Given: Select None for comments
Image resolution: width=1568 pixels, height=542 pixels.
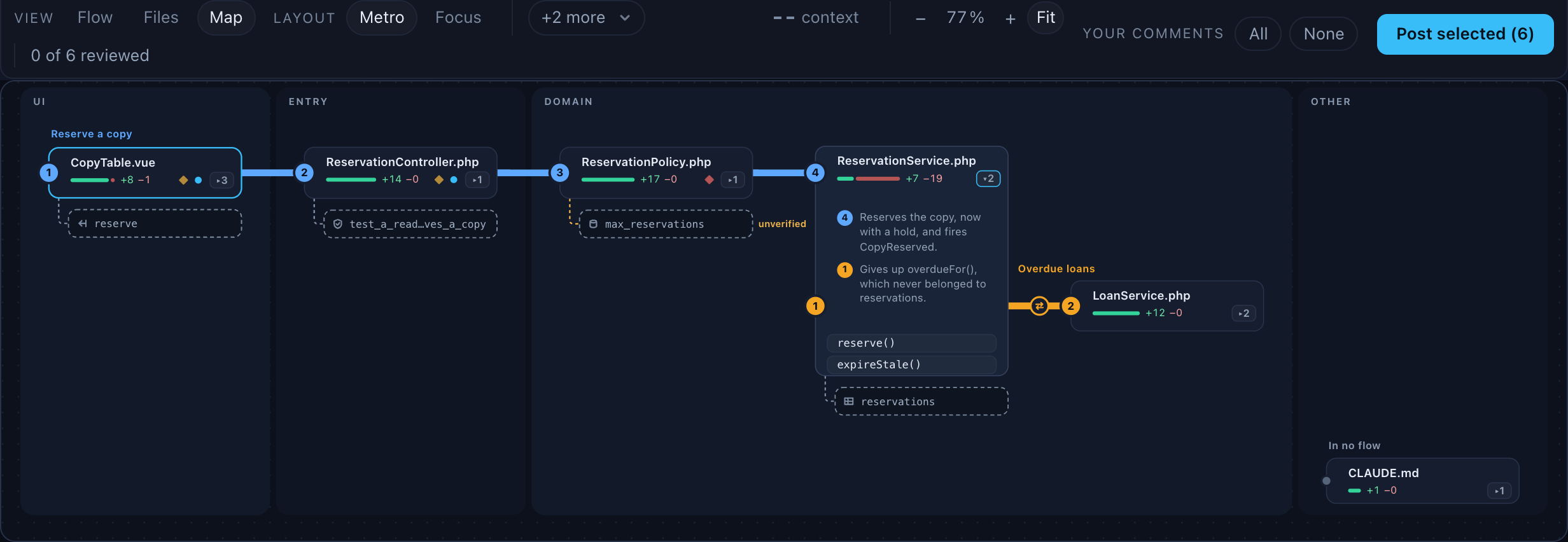Looking at the screenshot, I should click(x=1324, y=34).
